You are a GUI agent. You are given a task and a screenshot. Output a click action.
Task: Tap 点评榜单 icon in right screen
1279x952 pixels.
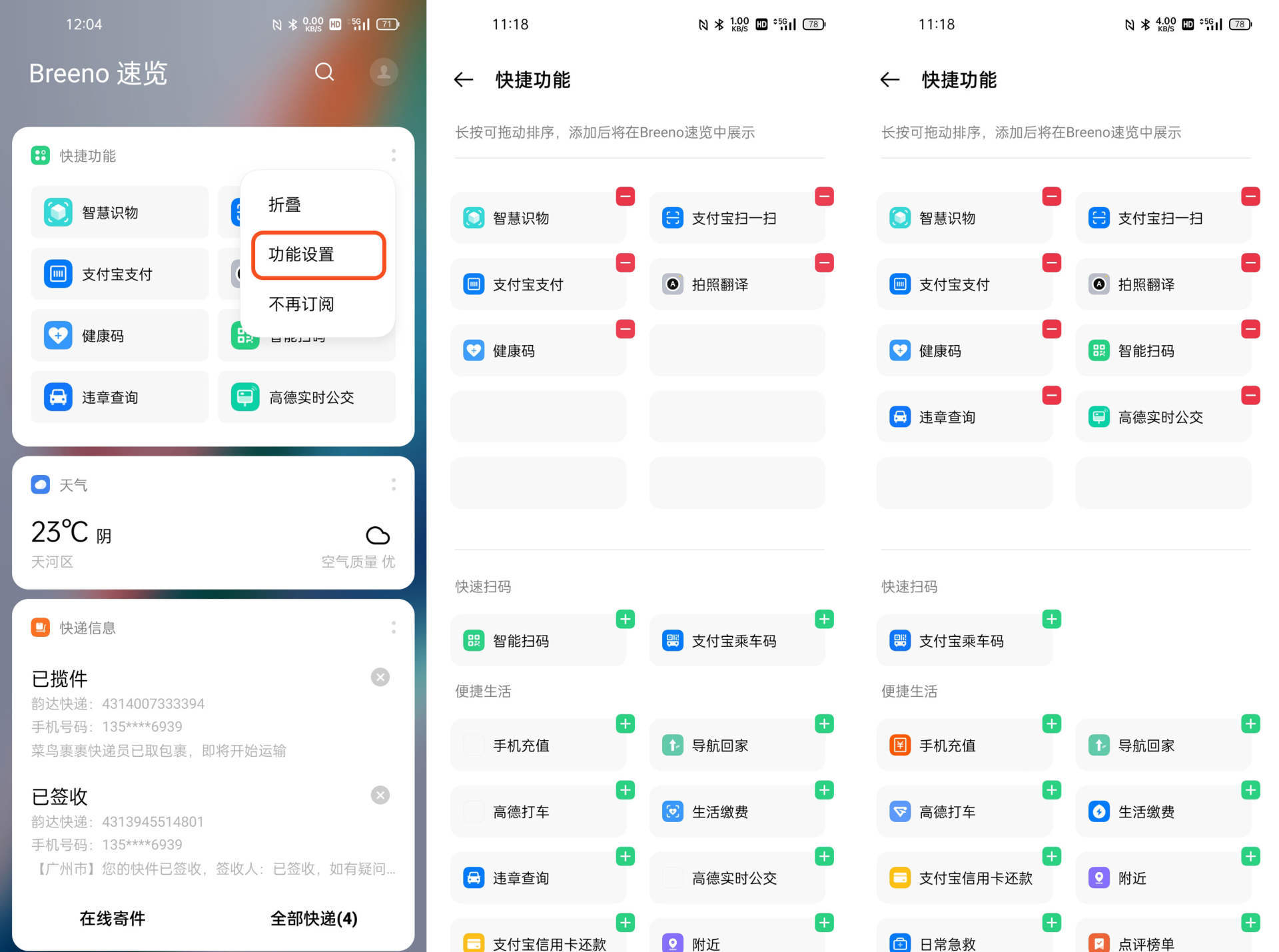click(1099, 943)
